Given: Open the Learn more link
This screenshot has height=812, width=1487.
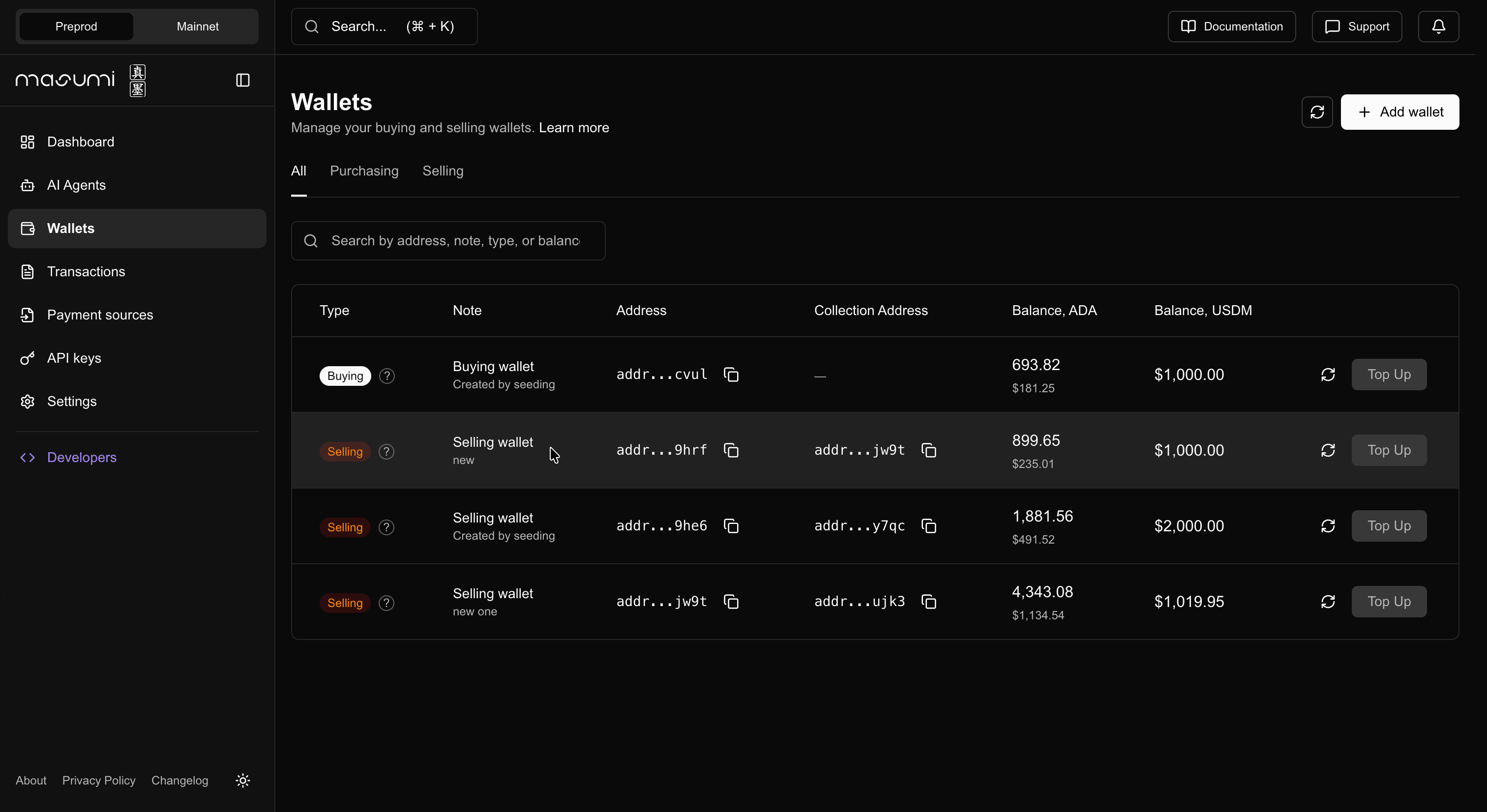Looking at the screenshot, I should click(573, 127).
